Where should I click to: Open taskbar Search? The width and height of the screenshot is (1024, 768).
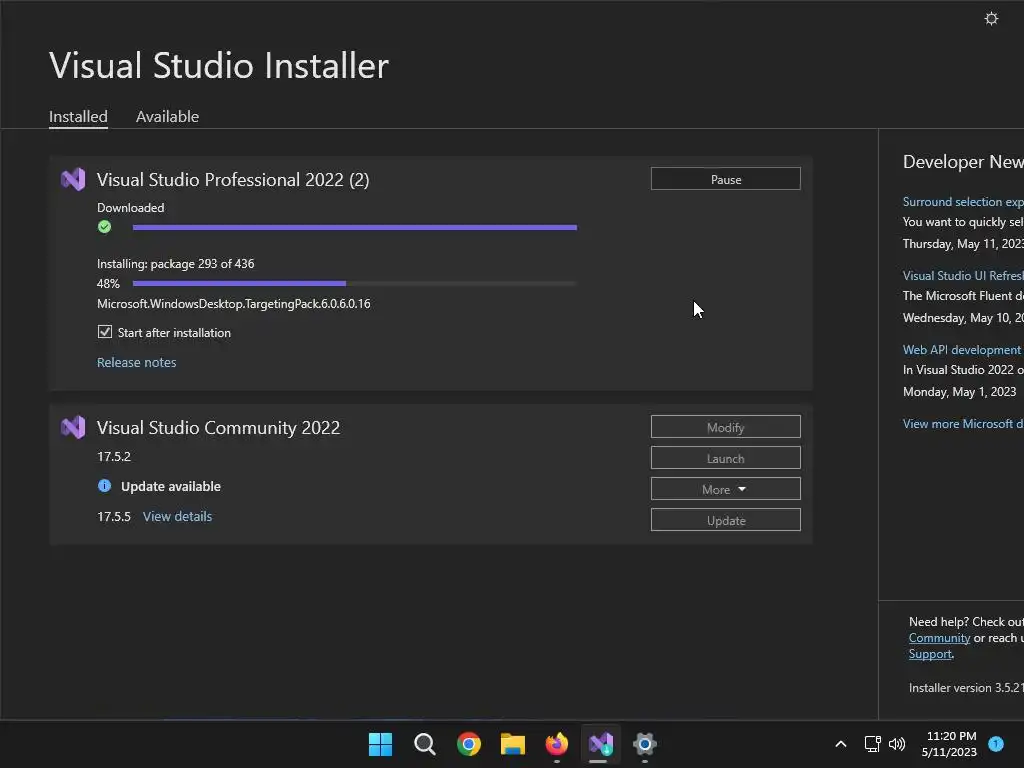pos(424,744)
